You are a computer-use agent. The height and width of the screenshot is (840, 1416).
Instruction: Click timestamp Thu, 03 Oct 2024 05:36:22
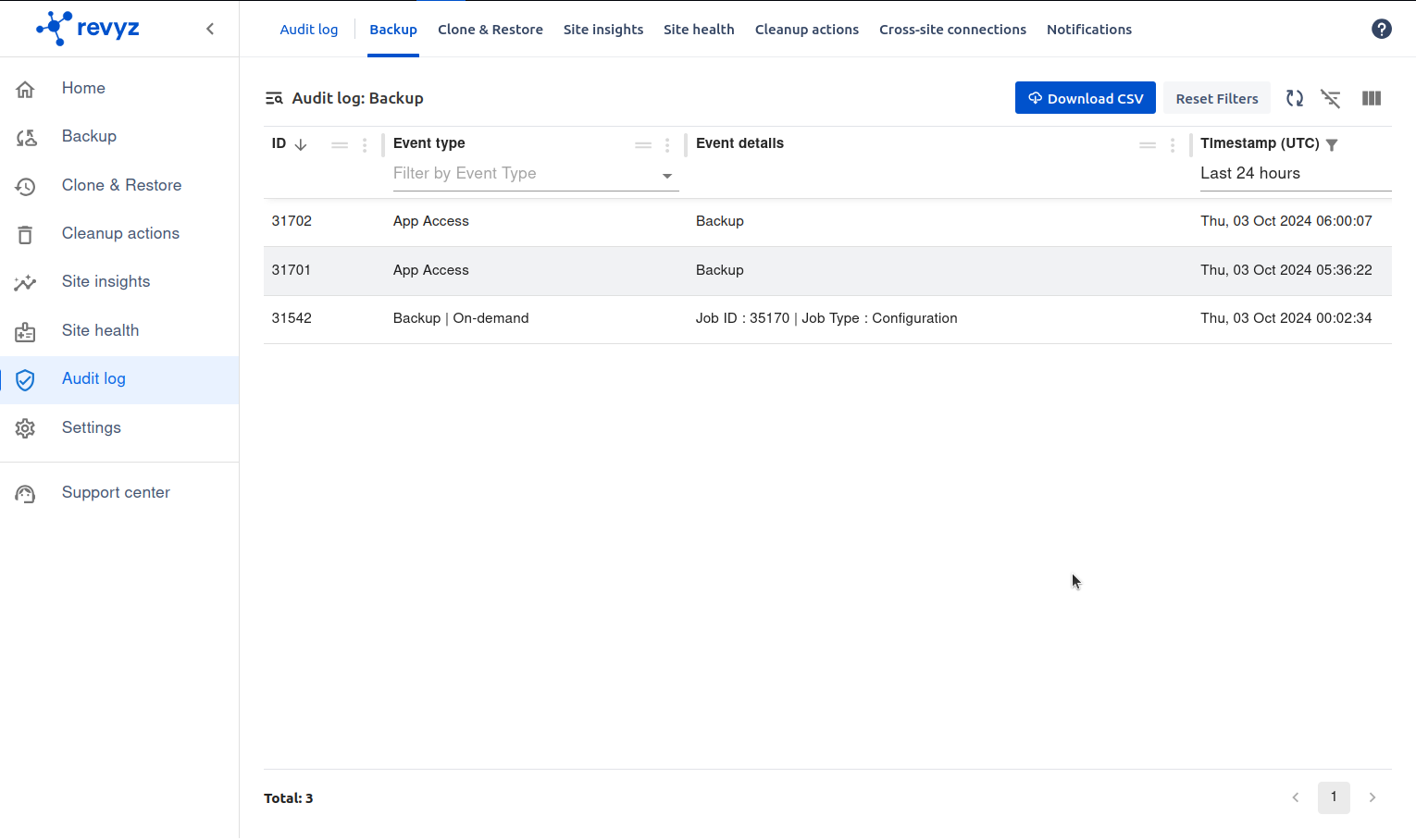(1286, 270)
